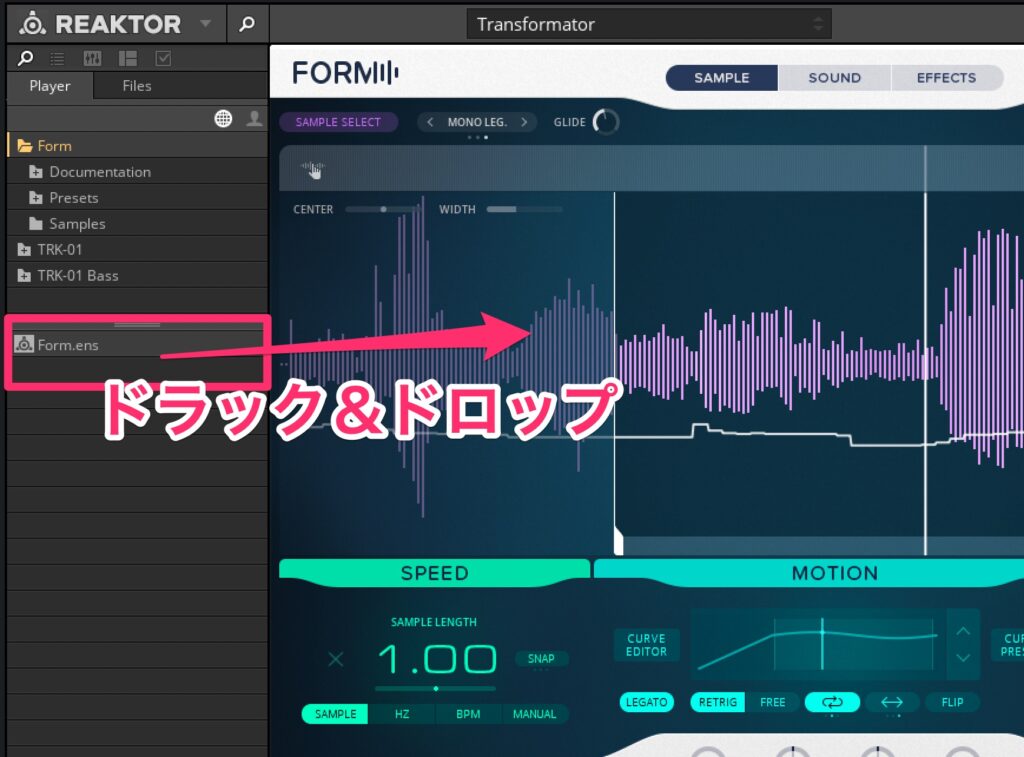Open the mixer sliders panel icon
The width and height of the screenshot is (1024, 757).
point(92,58)
